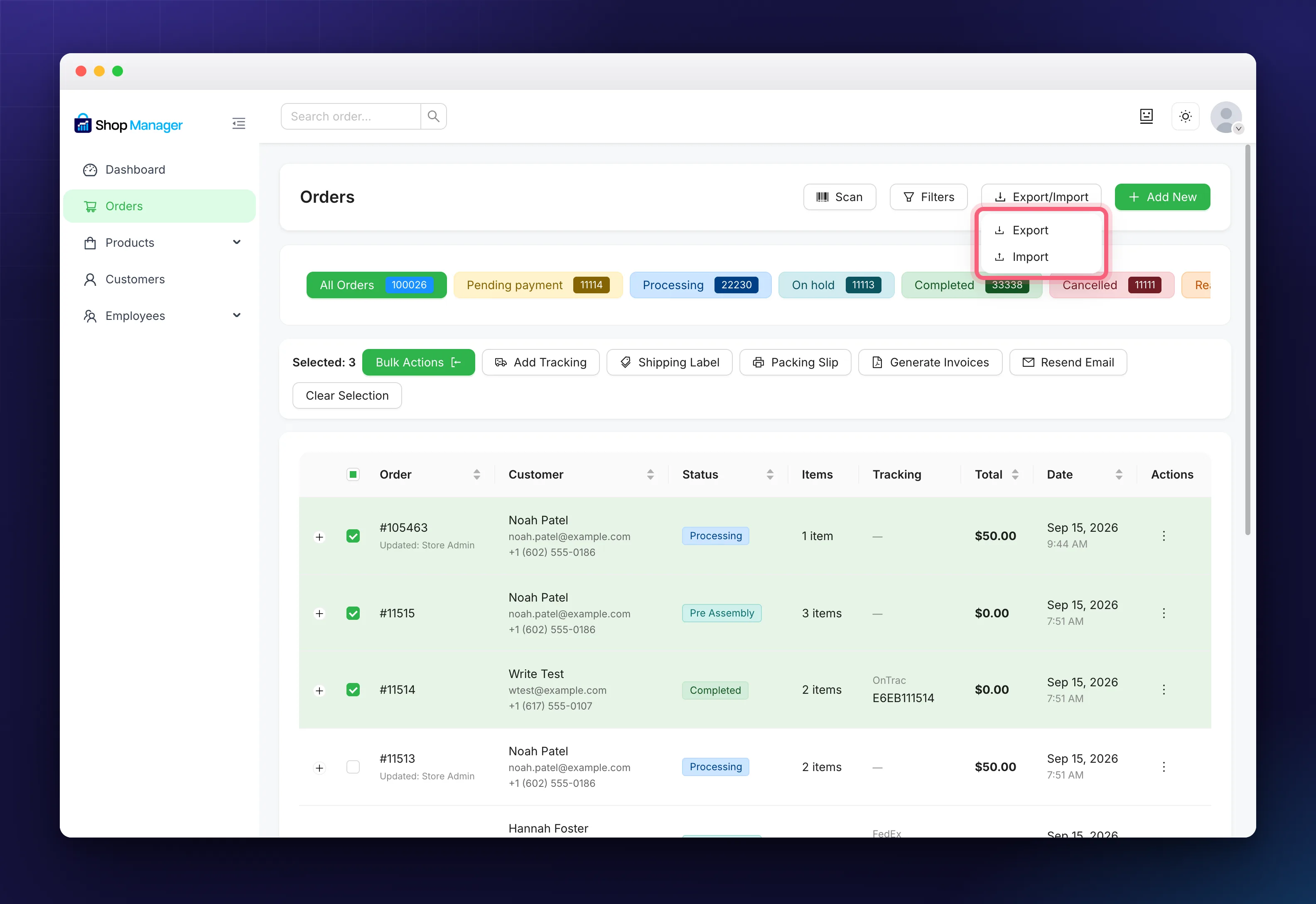Expand row details for order #105463

click(319, 537)
